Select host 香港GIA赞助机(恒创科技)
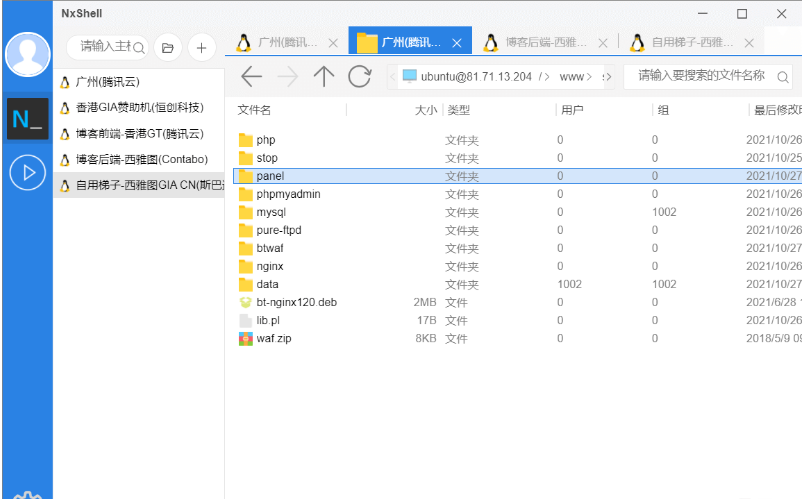This screenshot has height=499, width=810. pyautogui.click(x=139, y=107)
